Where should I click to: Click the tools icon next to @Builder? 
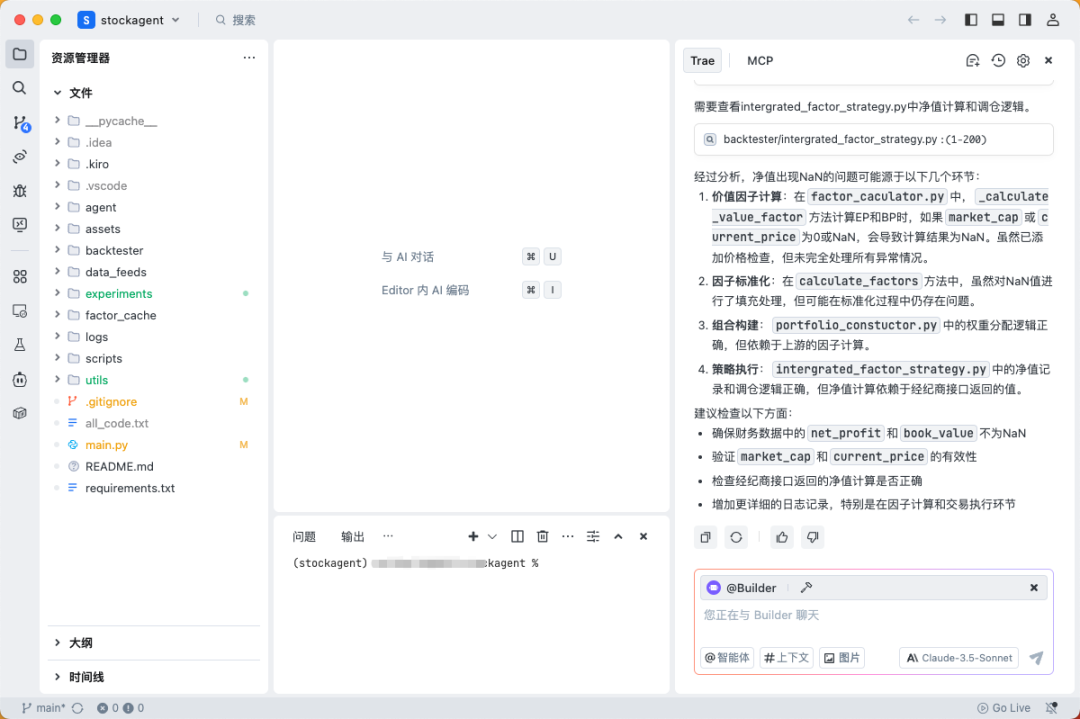click(807, 587)
